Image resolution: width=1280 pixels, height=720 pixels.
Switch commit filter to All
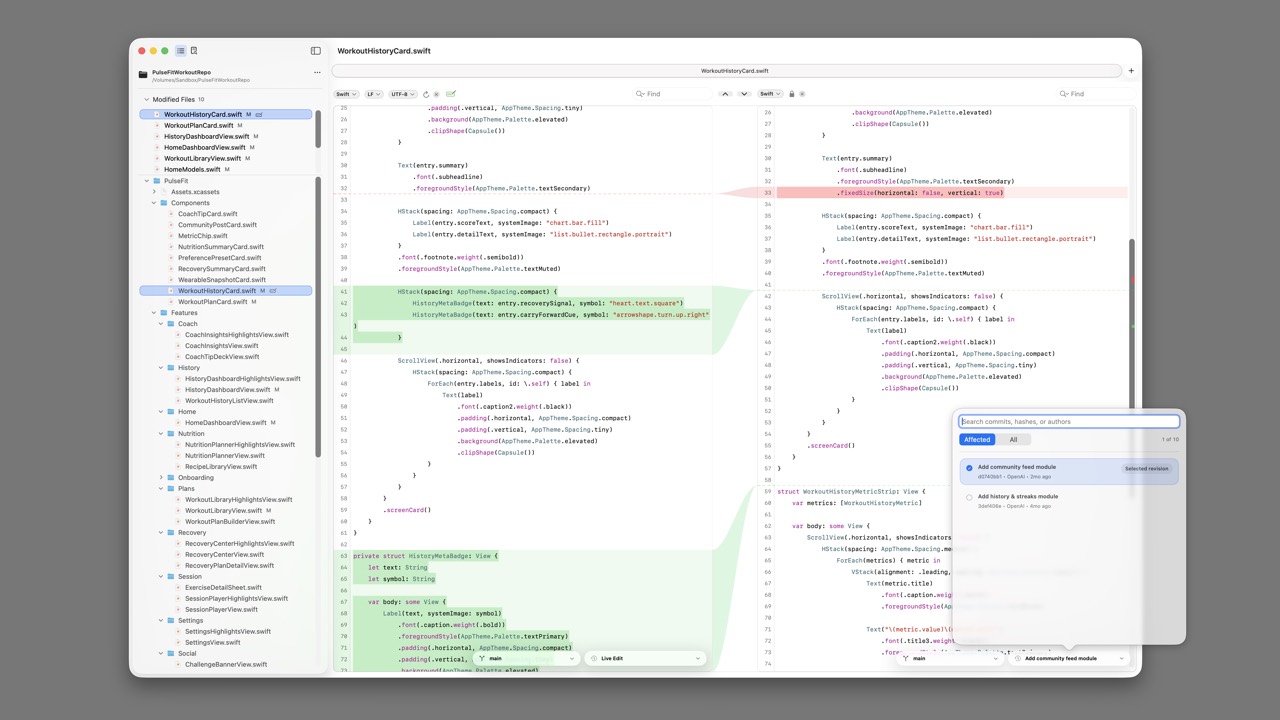point(1013,440)
